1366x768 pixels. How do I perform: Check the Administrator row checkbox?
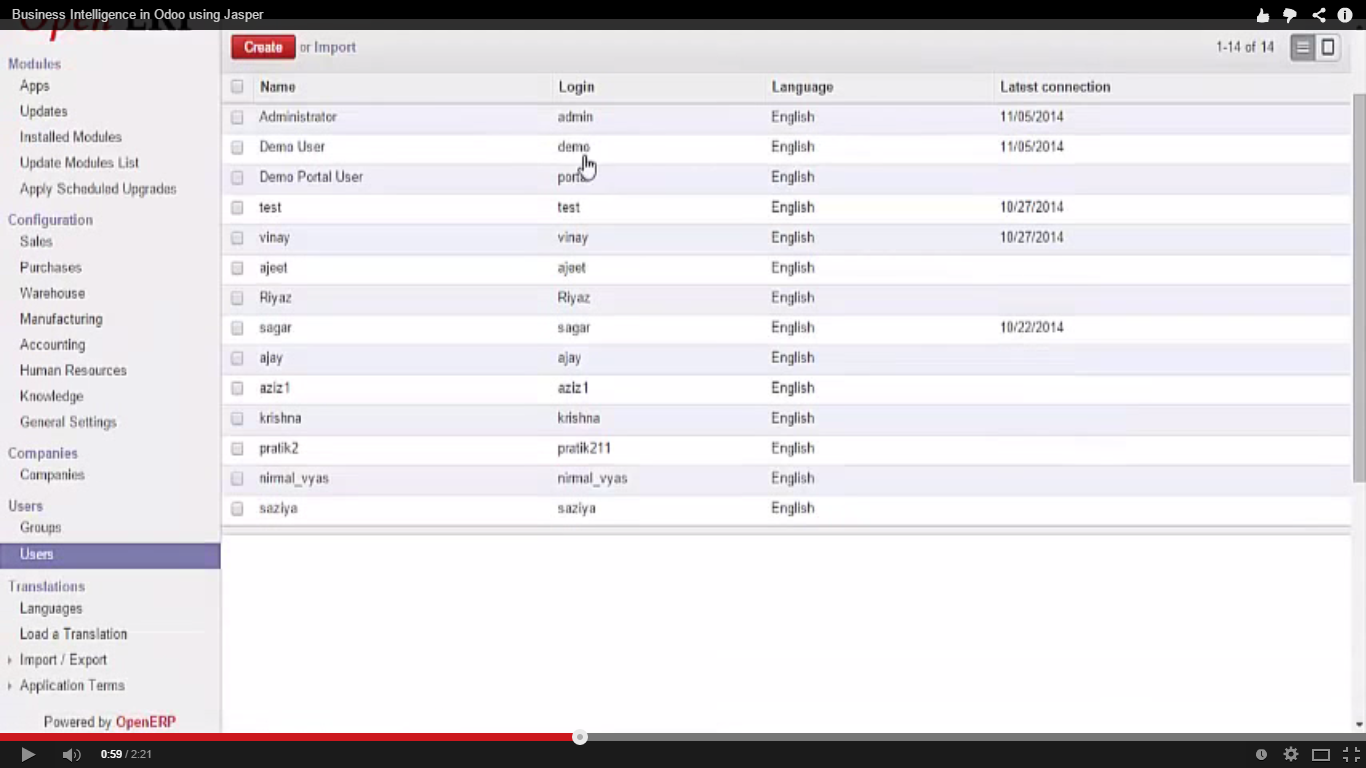237,117
